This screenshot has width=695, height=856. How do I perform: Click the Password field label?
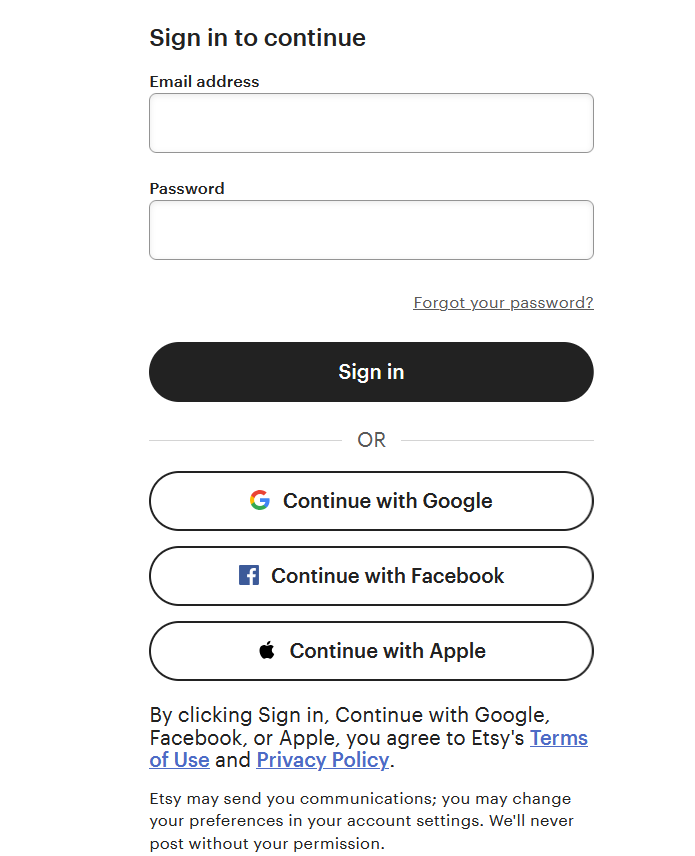click(187, 189)
